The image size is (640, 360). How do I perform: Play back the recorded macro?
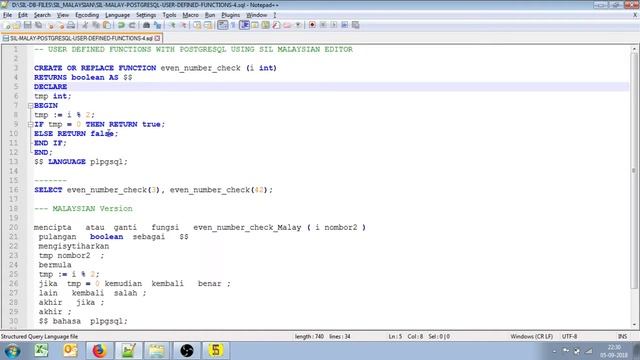334,25
